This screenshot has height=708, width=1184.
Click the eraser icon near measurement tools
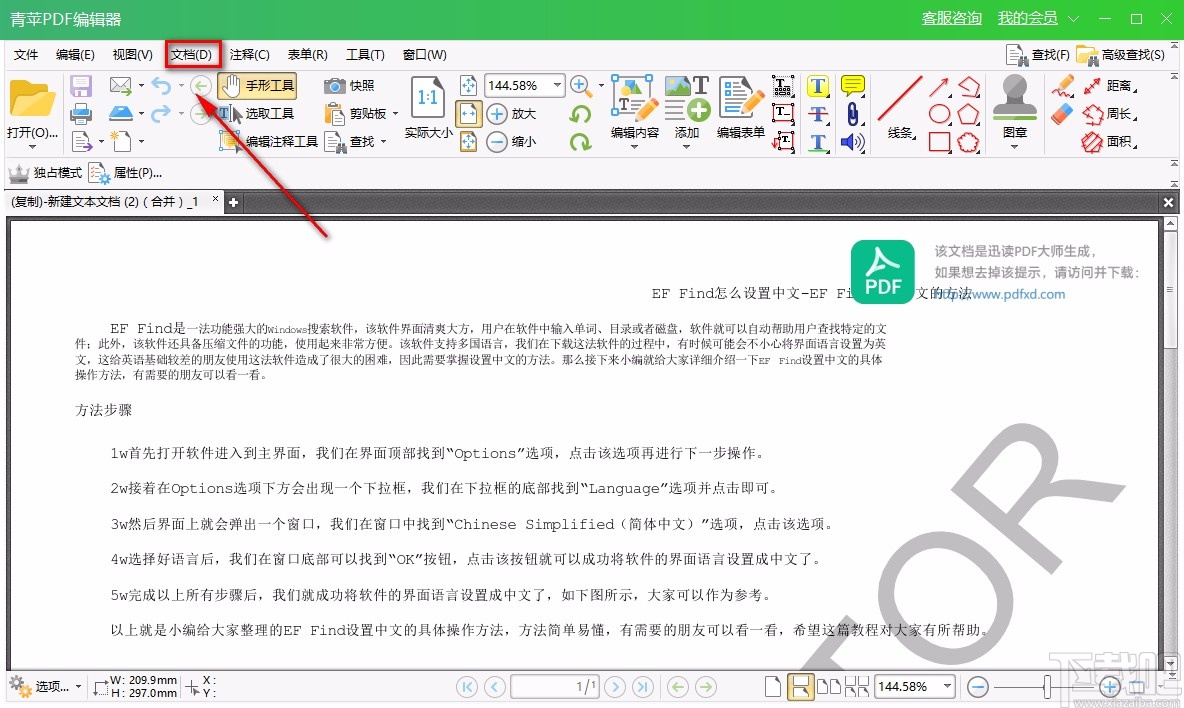pos(1062,114)
